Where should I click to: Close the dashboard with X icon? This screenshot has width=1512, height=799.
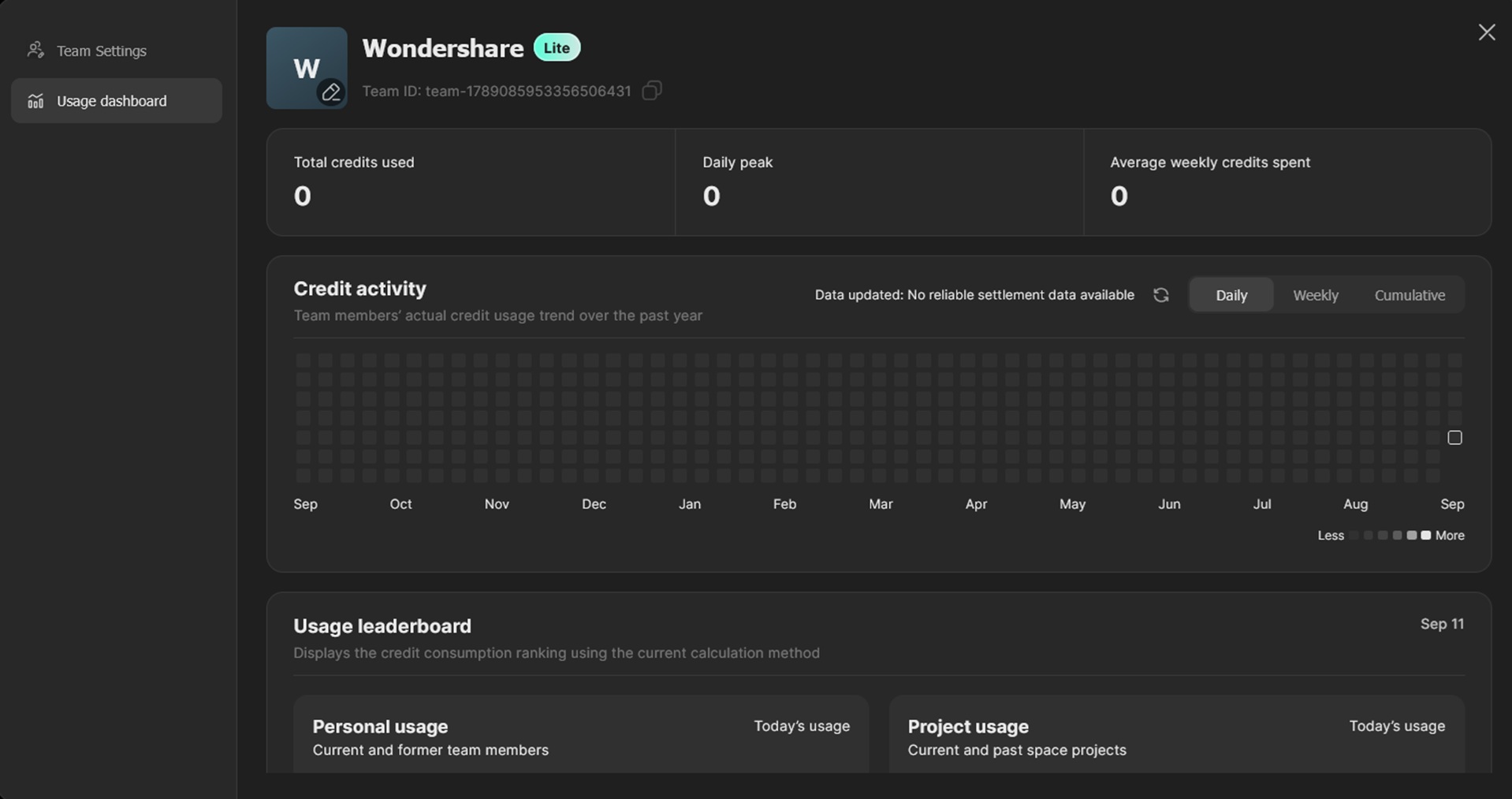1486,32
